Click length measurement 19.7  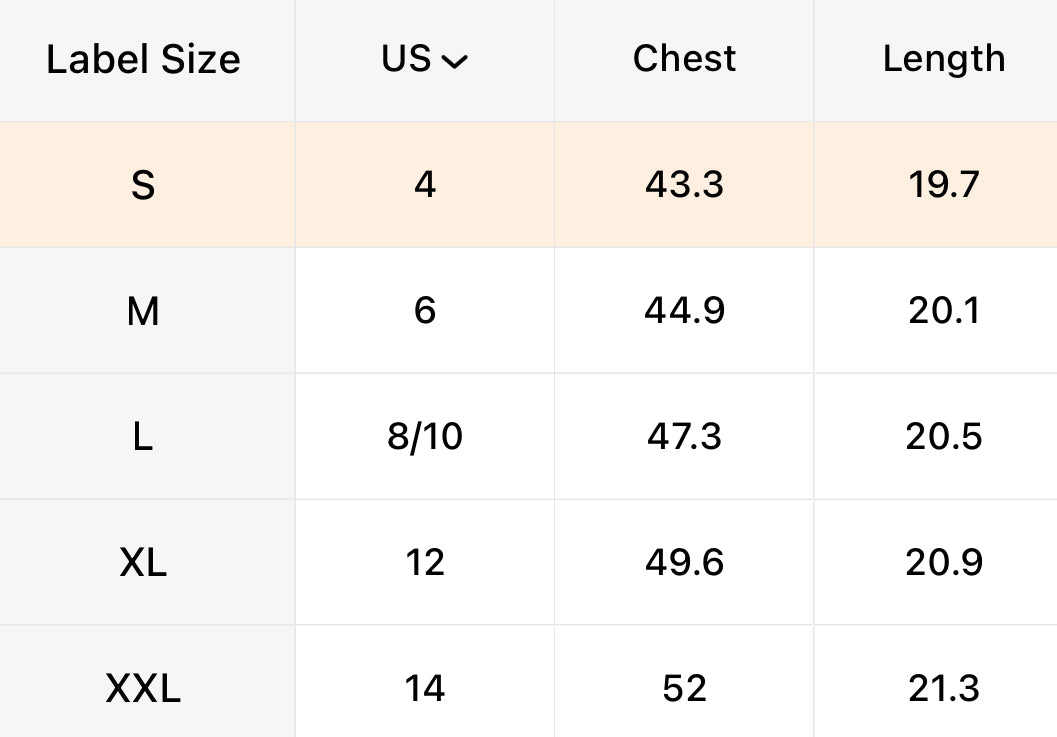pyautogui.click(x=943, y=185)
